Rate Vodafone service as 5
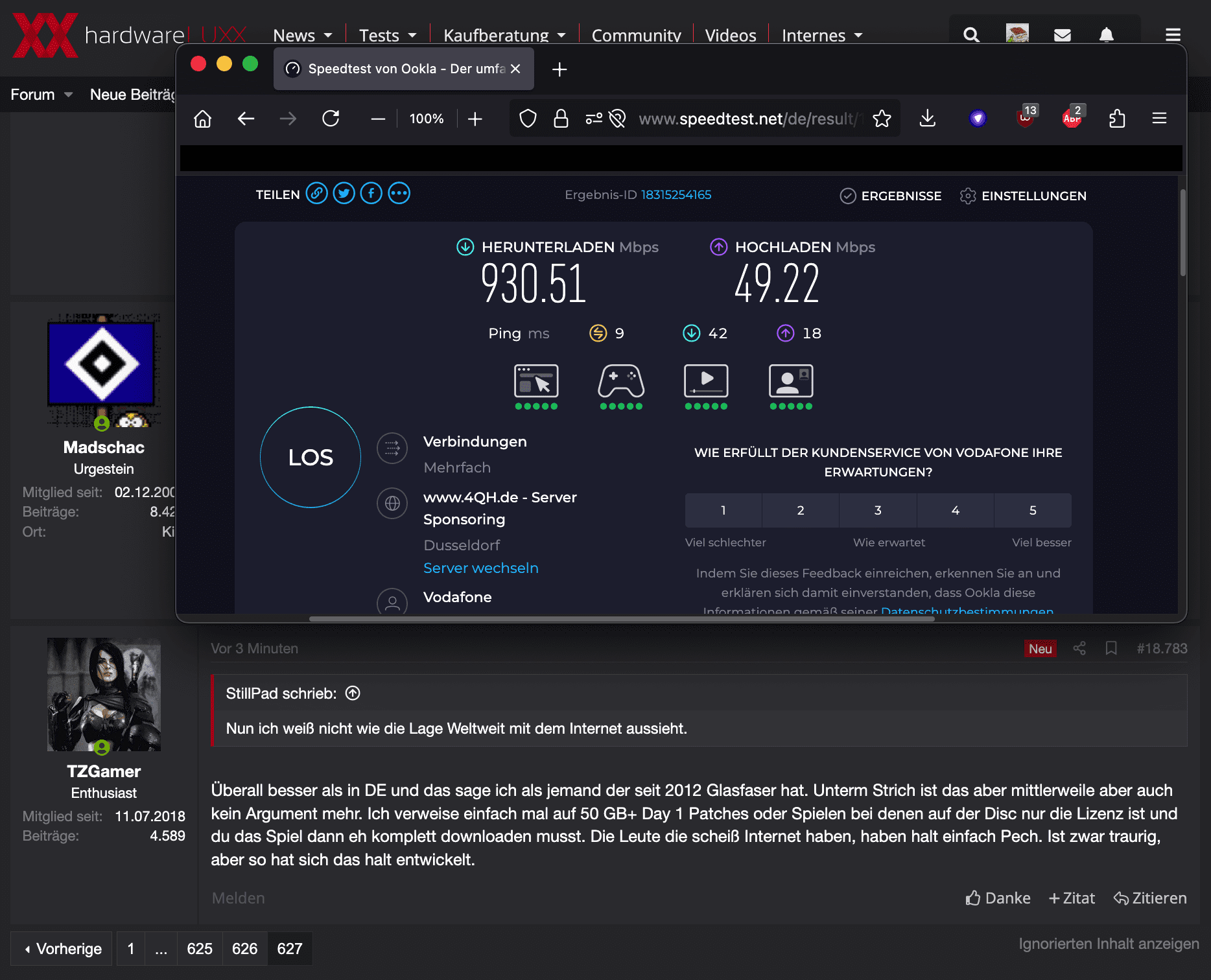This screenshot has width=1211, height=980. tap(1033, 510)
